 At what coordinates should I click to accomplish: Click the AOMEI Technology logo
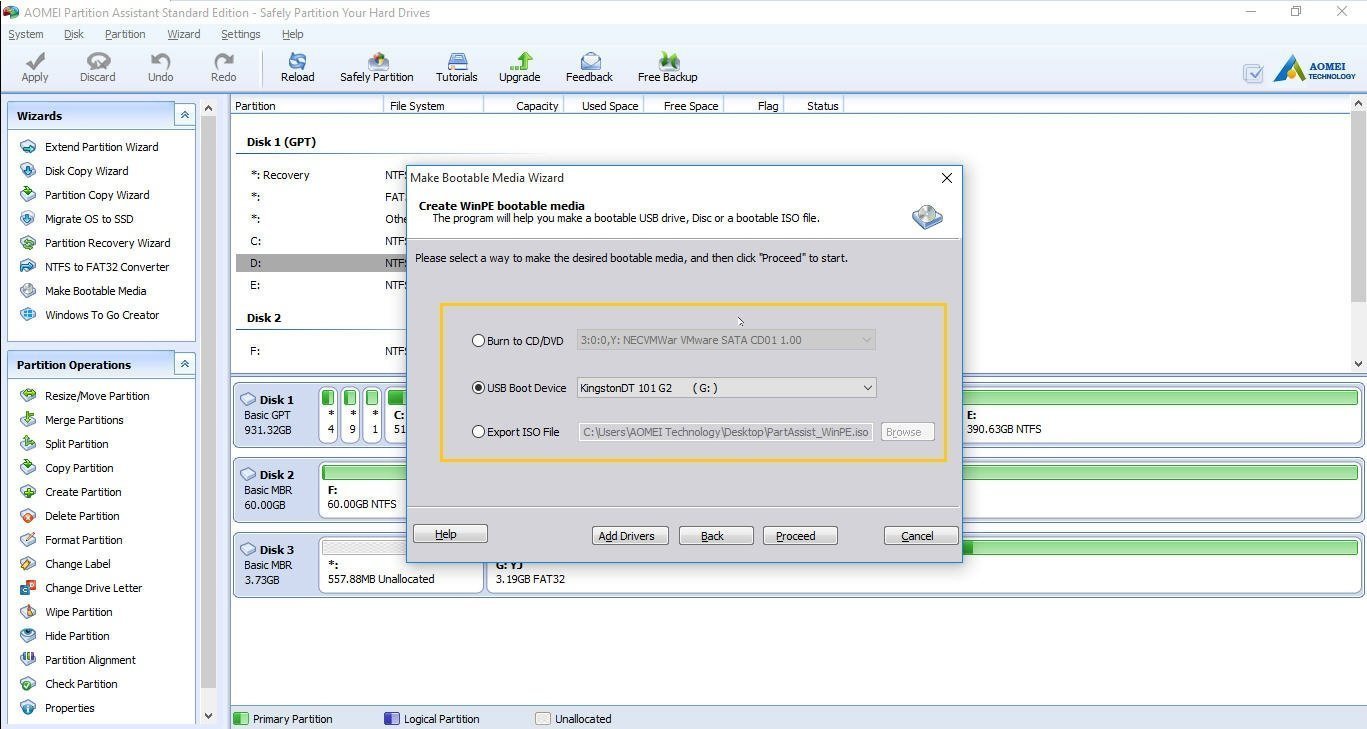1314,70
